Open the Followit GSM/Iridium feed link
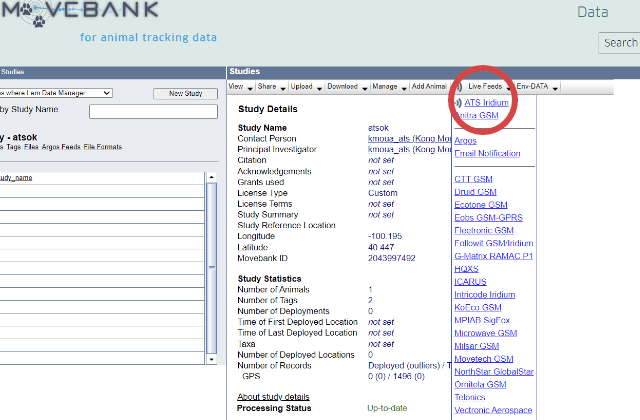The image size is (640, 420). (494, 243)
